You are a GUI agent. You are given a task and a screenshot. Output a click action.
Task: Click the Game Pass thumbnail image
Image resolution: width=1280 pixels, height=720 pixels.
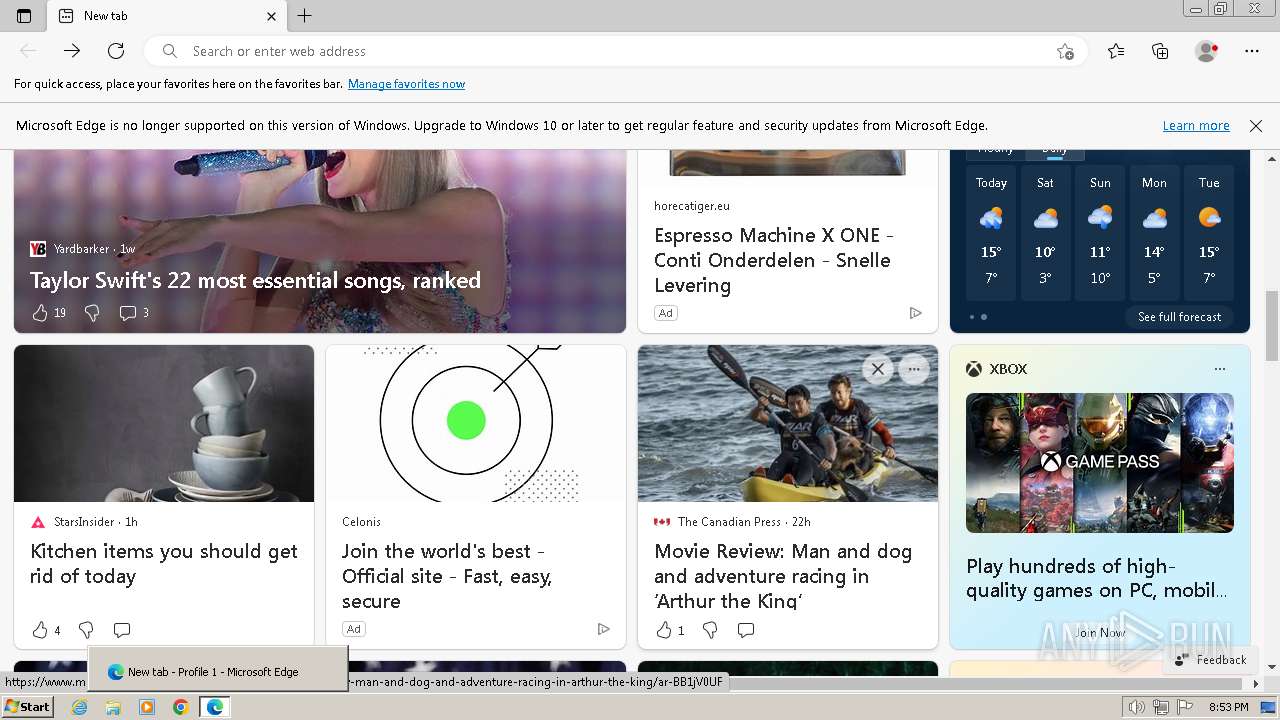[1100, 462]
